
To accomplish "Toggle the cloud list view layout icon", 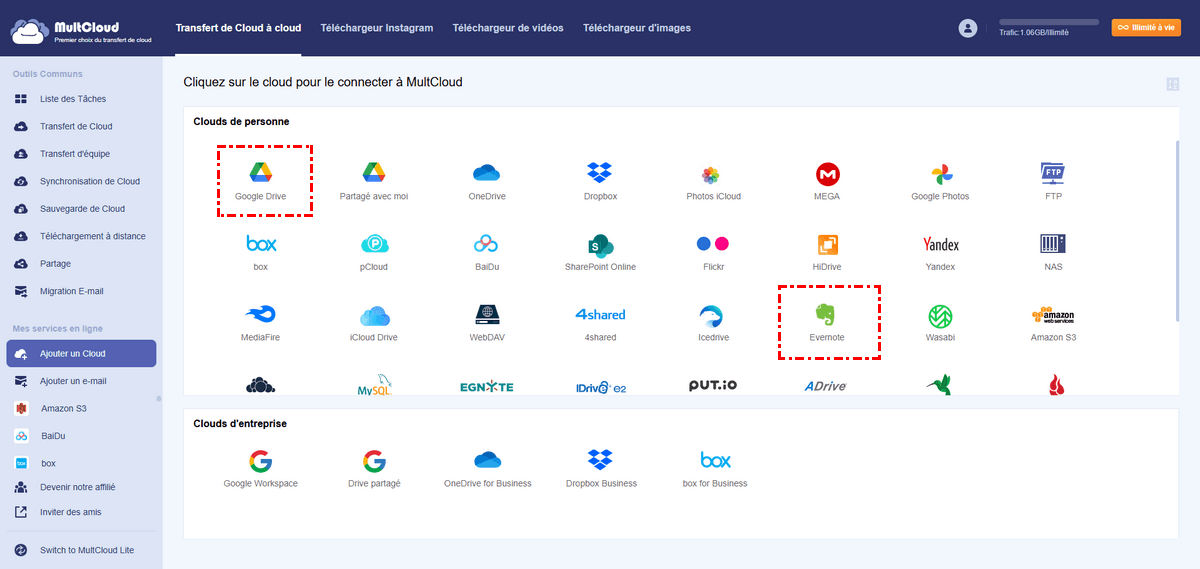I will click(x=1172, y=84).
